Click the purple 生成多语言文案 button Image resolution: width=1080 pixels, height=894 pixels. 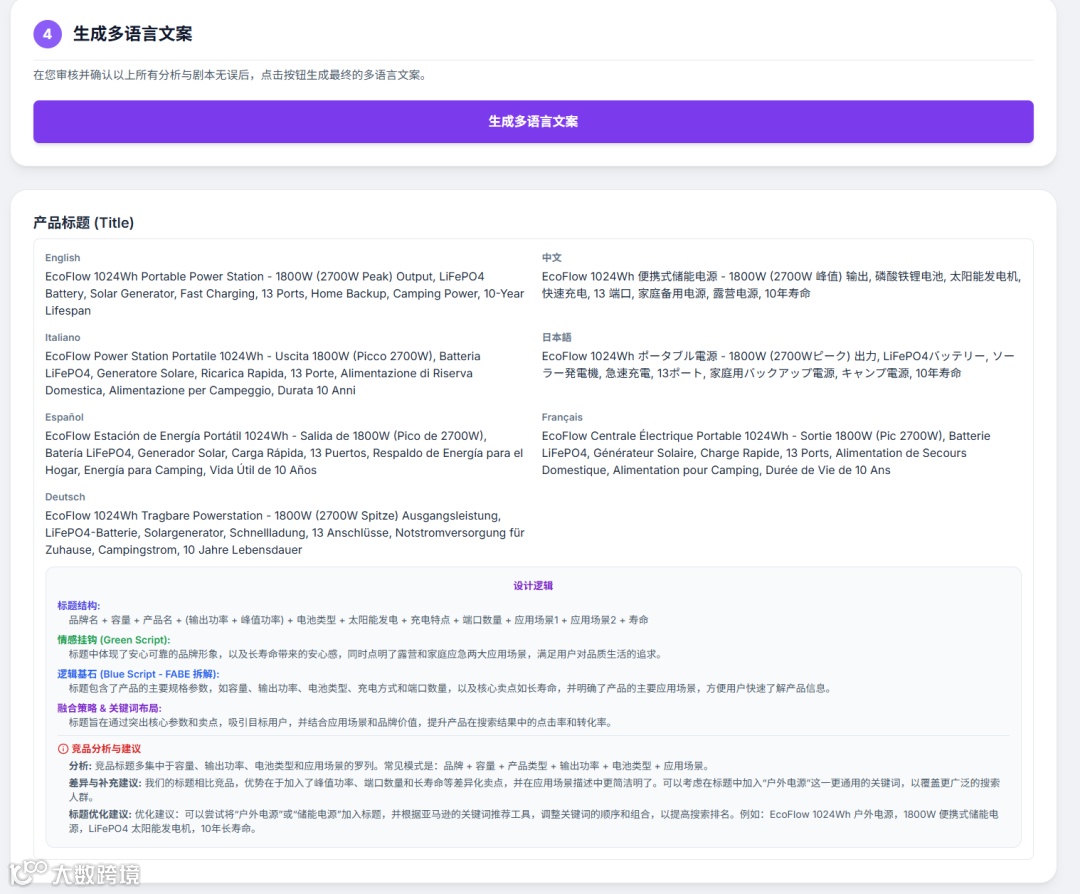[x=533, y=122]
